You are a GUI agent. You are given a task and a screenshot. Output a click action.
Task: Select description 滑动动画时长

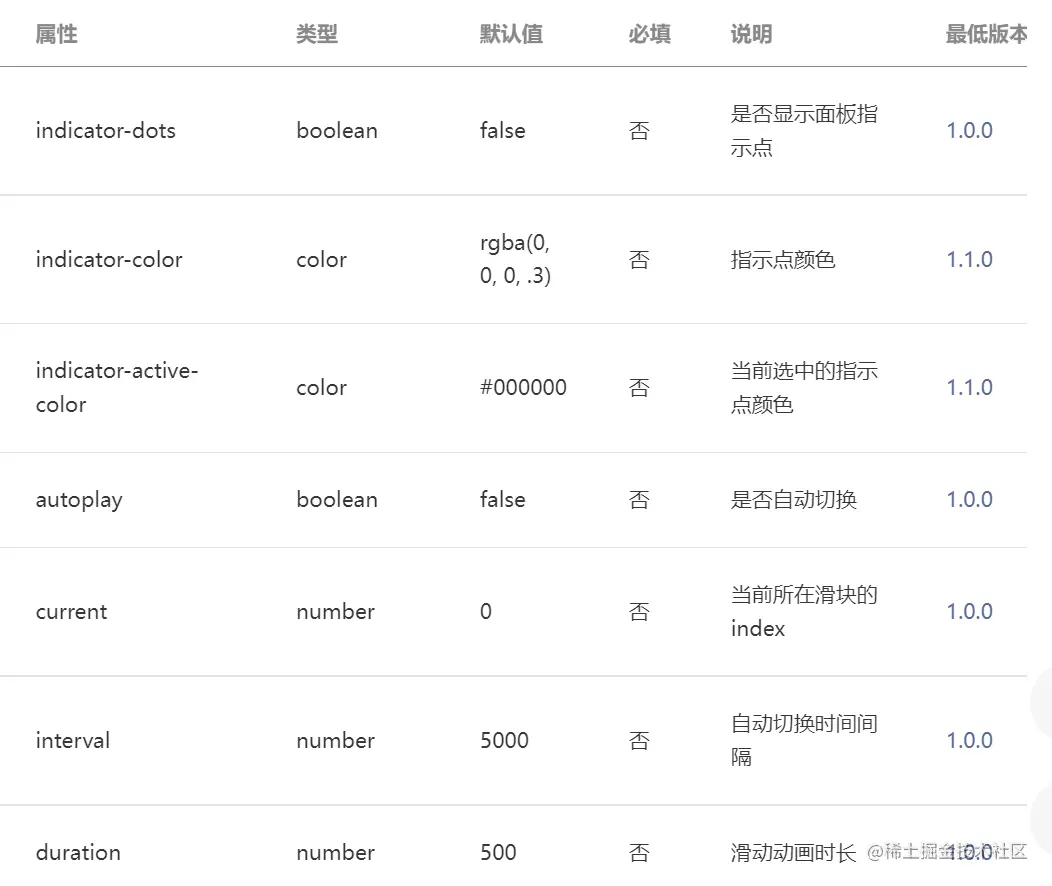(x=793, y=852)
